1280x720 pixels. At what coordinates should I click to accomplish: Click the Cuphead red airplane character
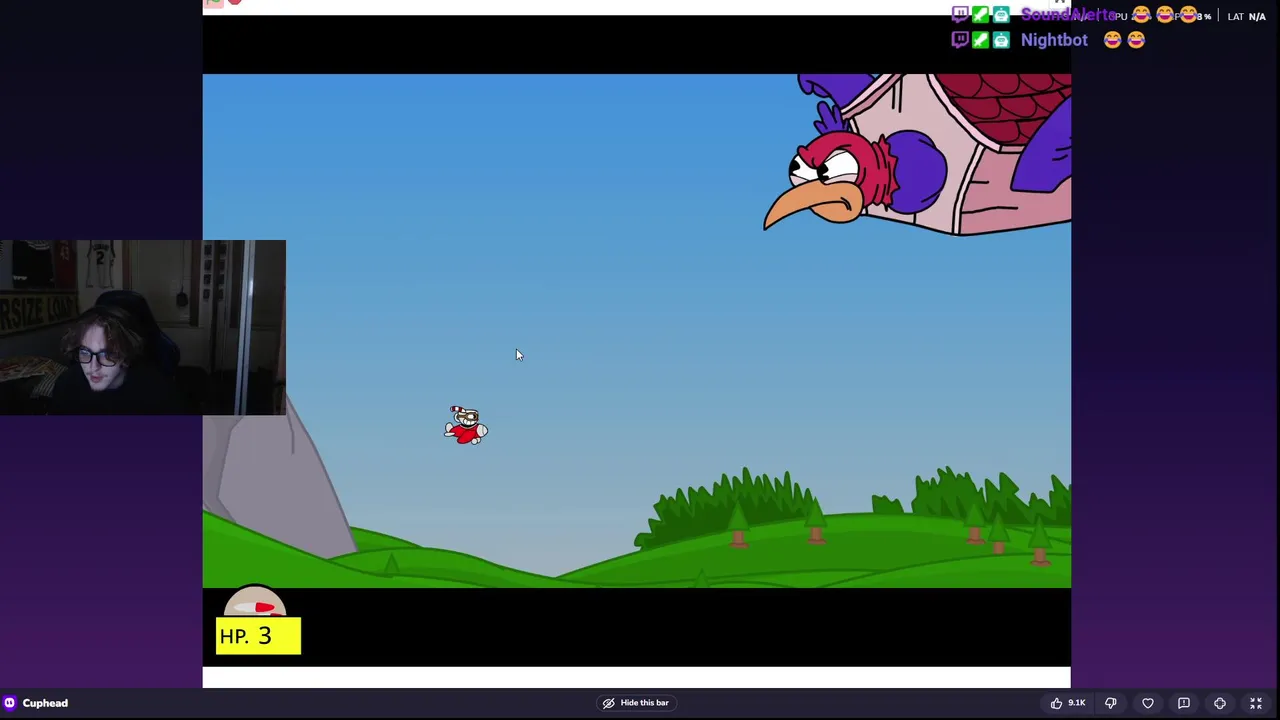point(466,425)
